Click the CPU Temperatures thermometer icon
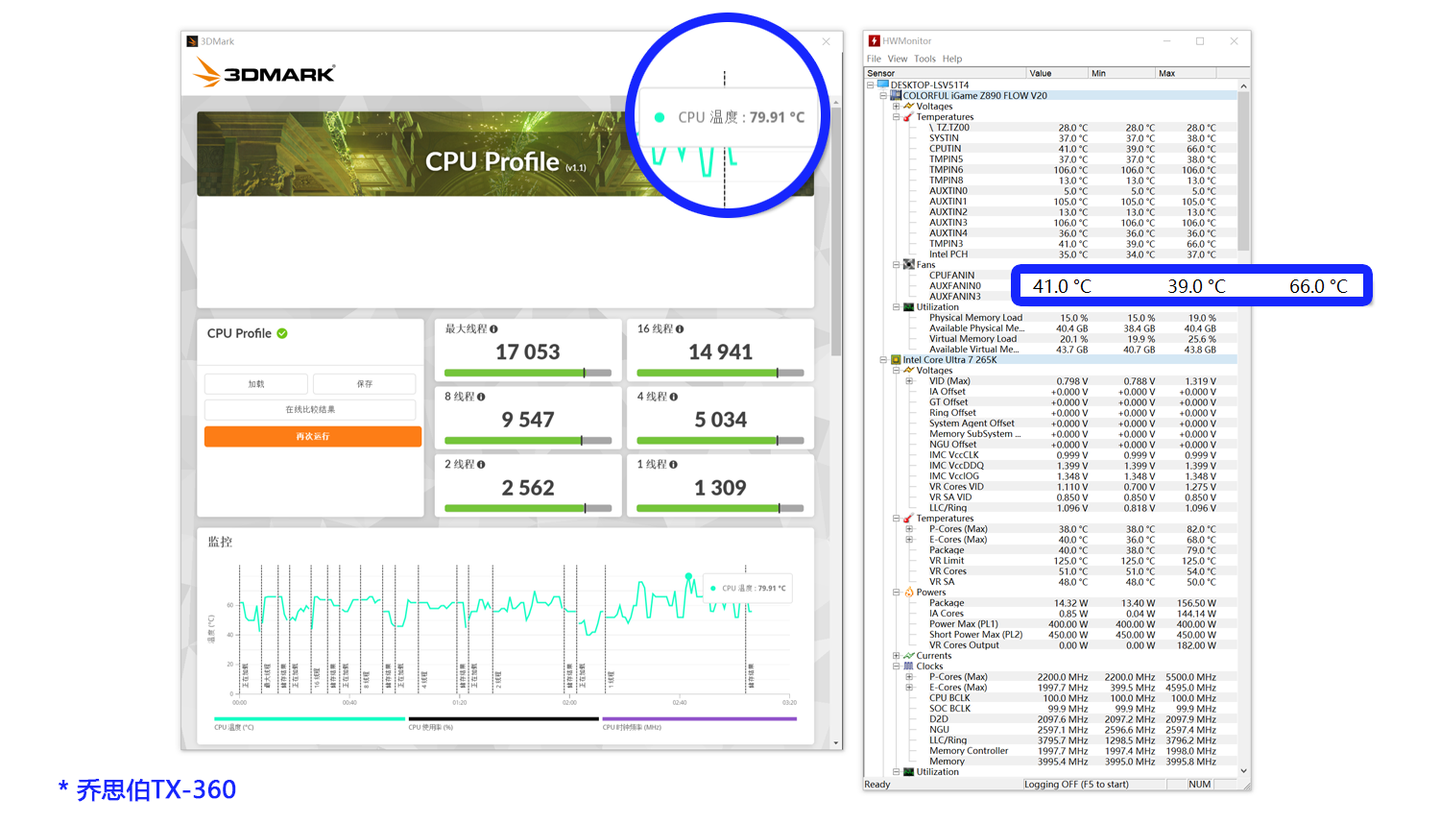Screen dimensions: 1440x823 [x=908, y=518]
